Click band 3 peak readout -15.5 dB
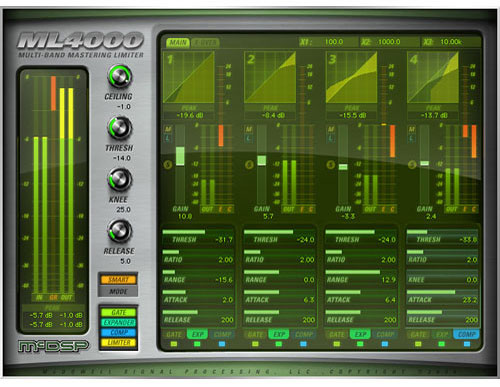The image size is (500, 387). [x=352, y=115]
